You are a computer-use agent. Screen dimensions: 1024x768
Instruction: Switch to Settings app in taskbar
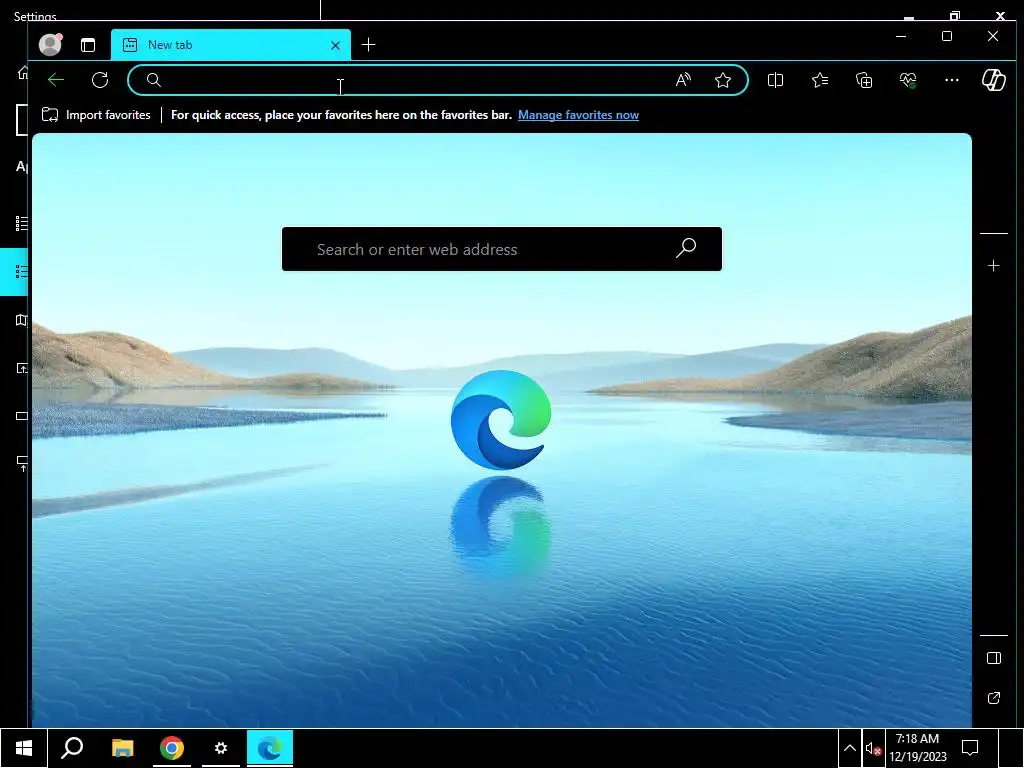[221, 748]
